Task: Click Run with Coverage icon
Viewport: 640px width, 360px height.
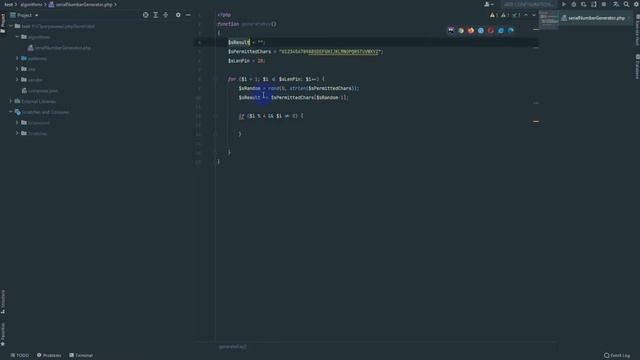Action: click(584, 4)
